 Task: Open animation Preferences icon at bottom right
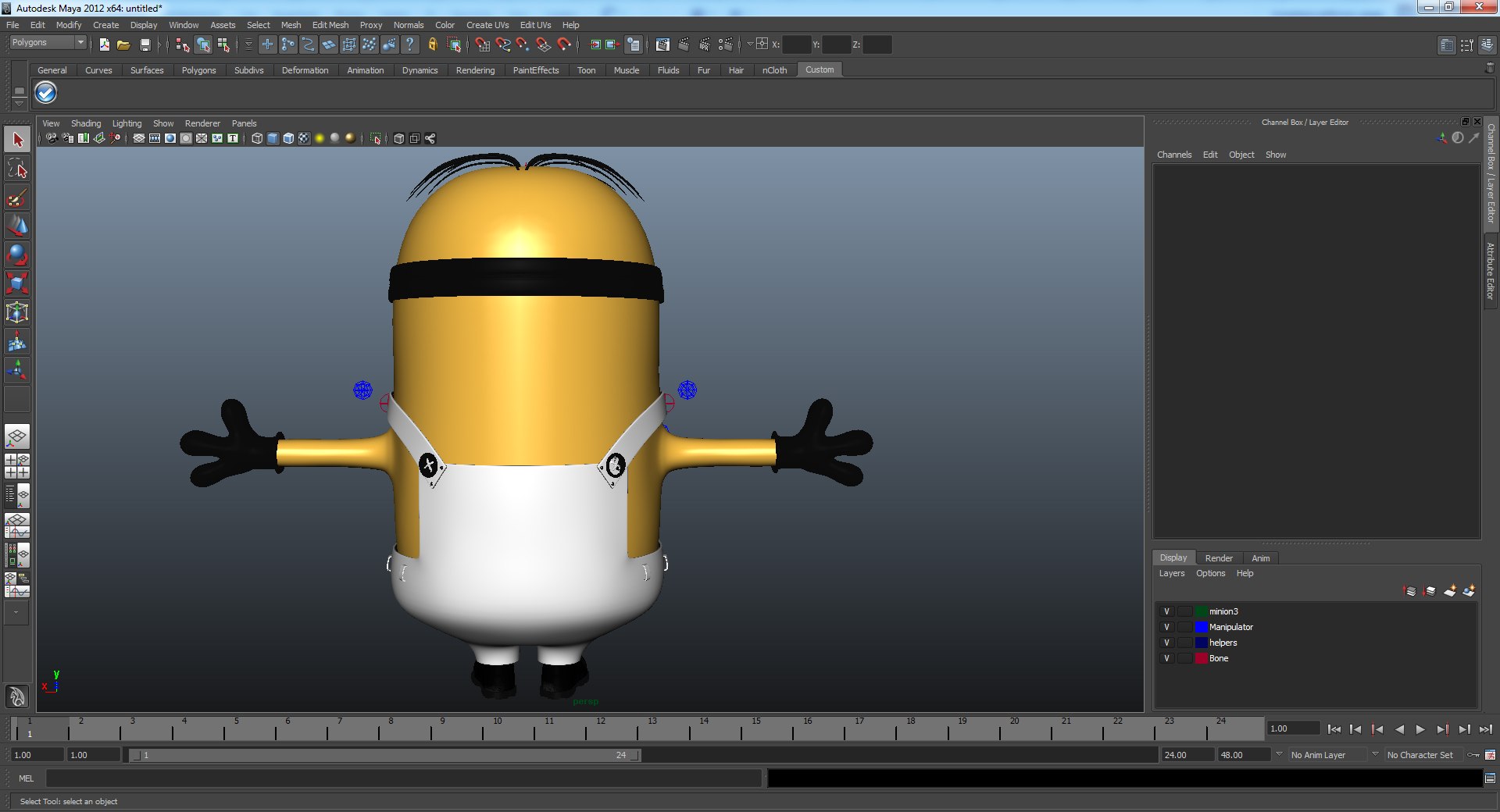coord(1490,755)
